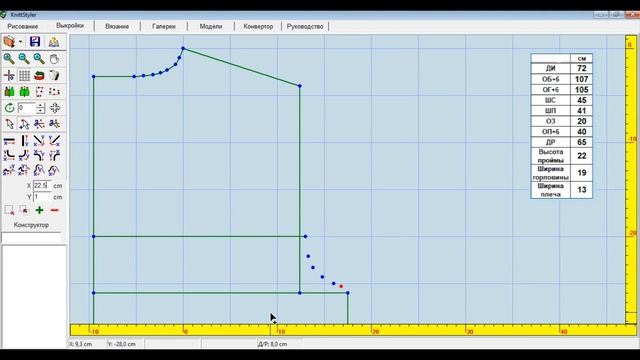Screen dimensions: 640x360
Task: Click the Высота проймы value 22
Action: (x=582, y=156)
